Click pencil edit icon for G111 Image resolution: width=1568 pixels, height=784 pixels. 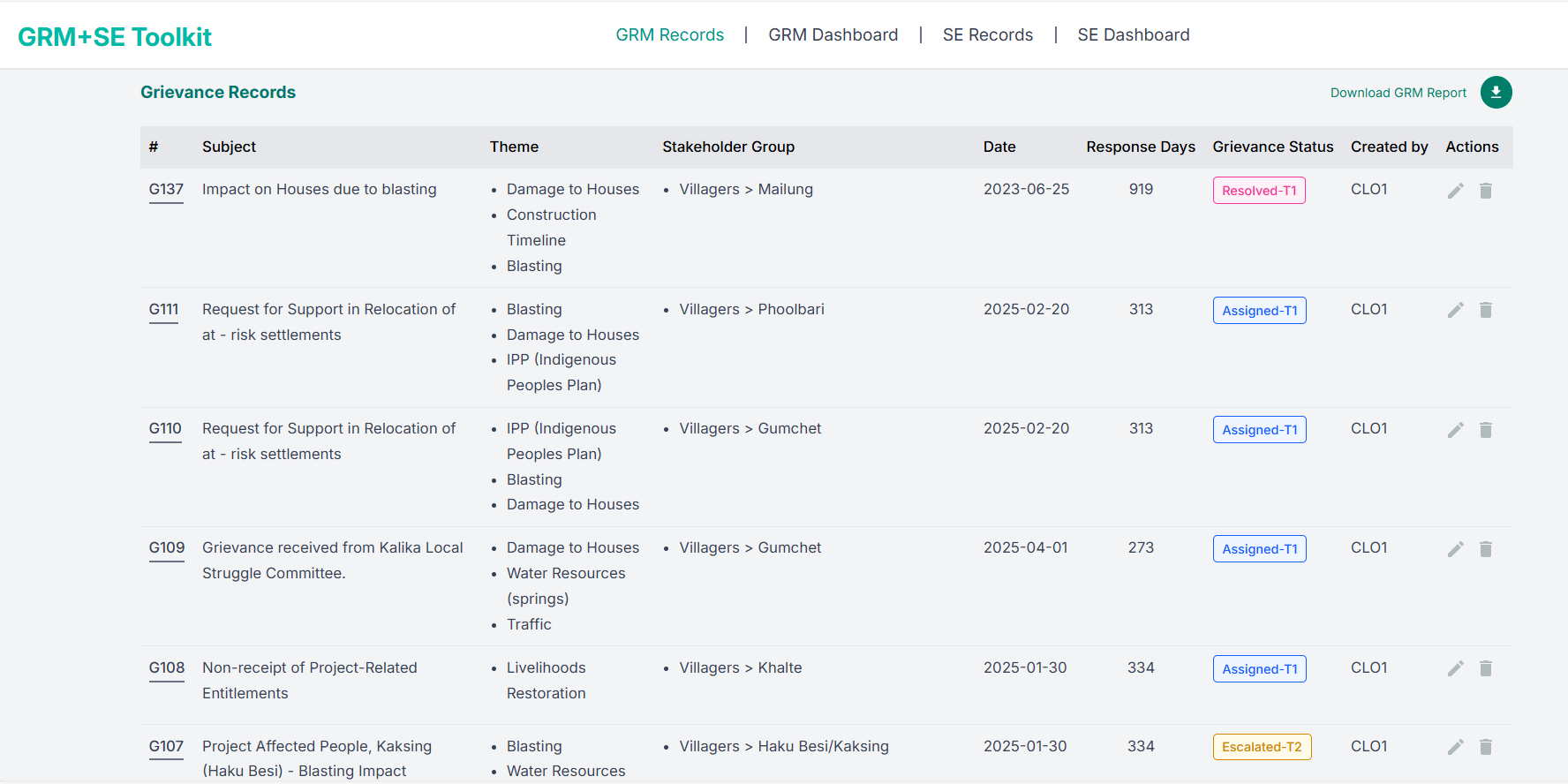pos(1456,310)
